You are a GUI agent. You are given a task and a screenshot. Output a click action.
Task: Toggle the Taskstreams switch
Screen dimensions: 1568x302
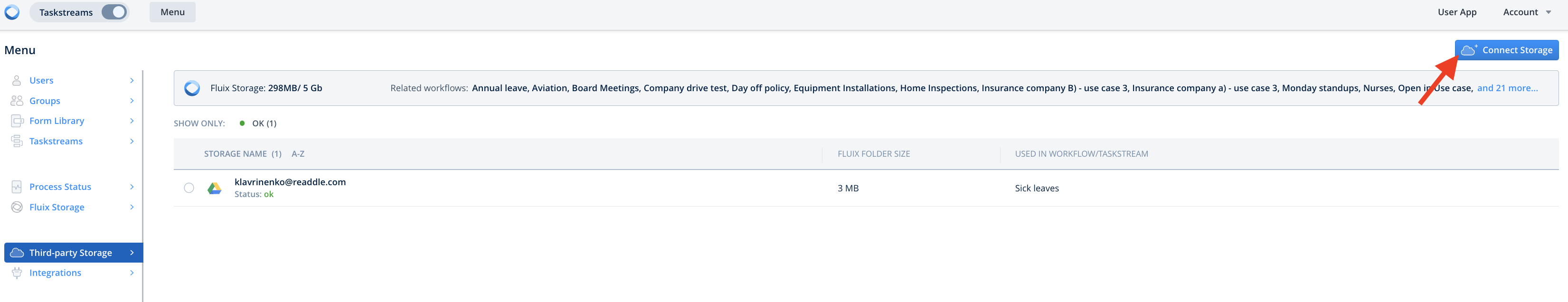(114, 12)
